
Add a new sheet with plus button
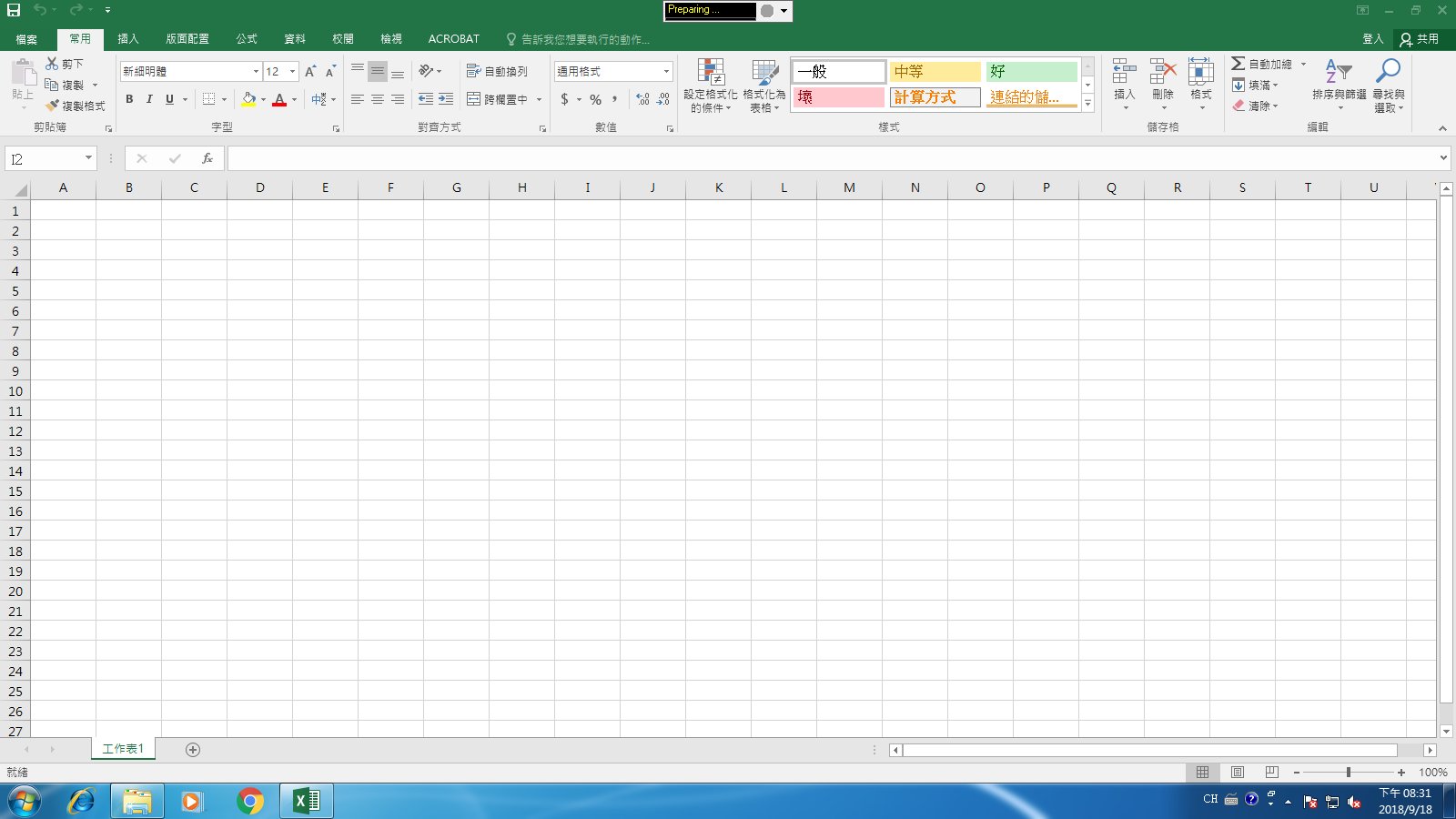(x=193, y=750)
